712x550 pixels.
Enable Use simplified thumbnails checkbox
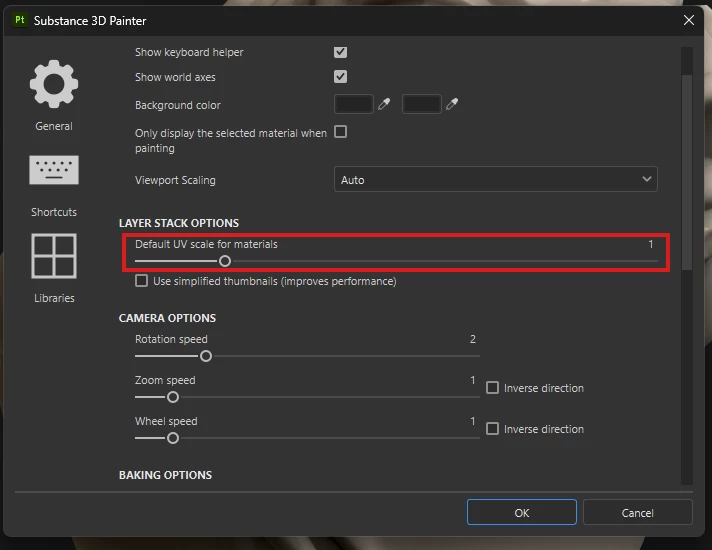142,281
